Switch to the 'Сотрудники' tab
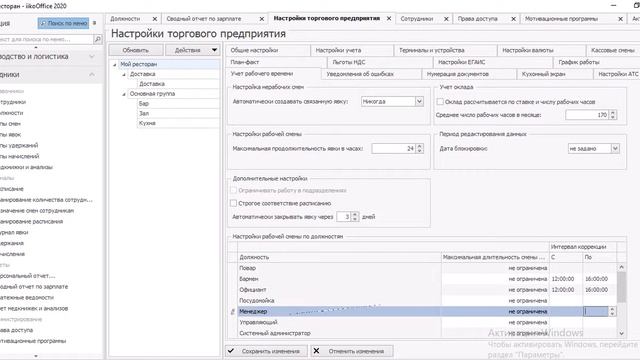The image size is (640, 360). tap(417, 19)
